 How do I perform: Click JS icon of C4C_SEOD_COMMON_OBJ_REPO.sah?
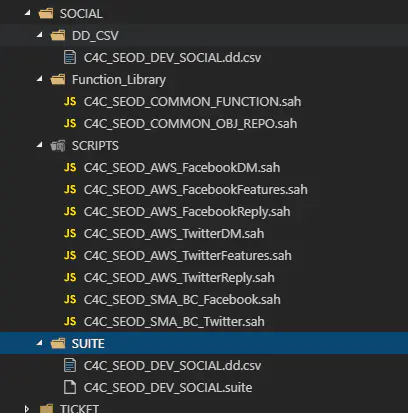click(70, 123)
